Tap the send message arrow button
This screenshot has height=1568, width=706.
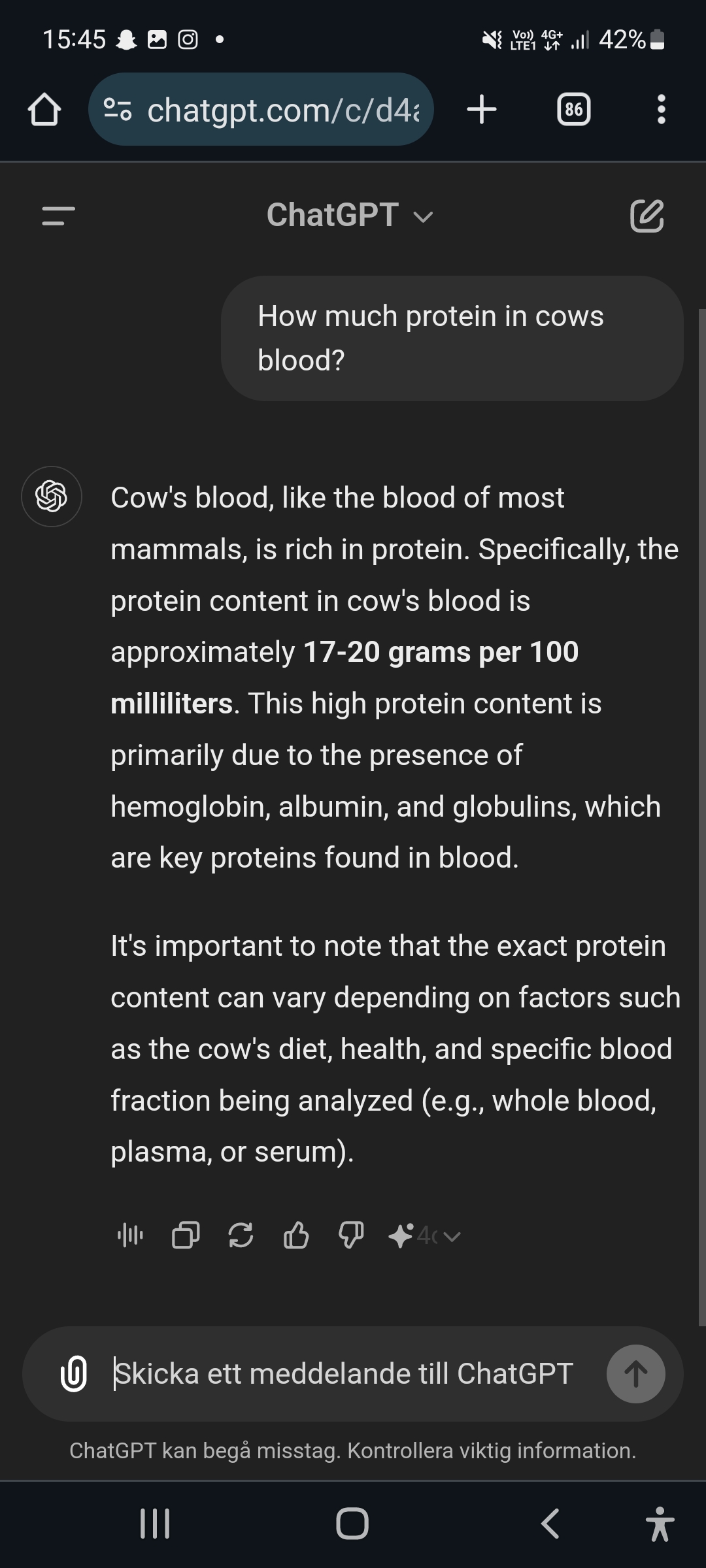[636, 1373]
